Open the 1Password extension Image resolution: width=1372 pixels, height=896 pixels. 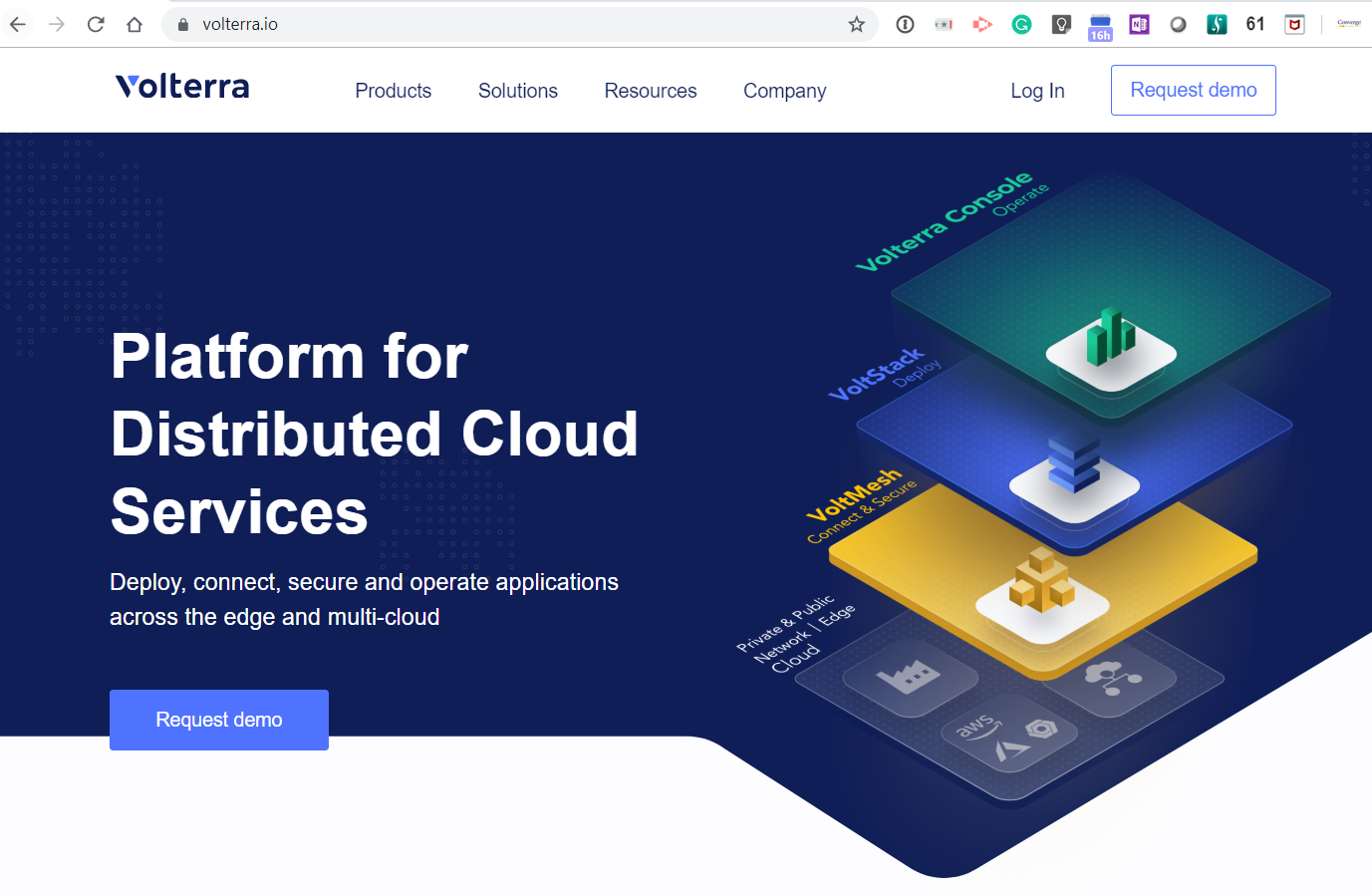[x=905, y=24]
